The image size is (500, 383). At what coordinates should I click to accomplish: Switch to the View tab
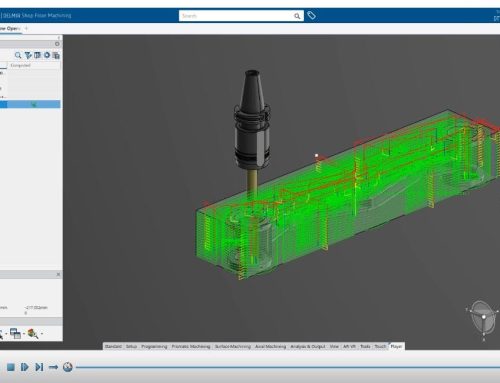[334, 347]
